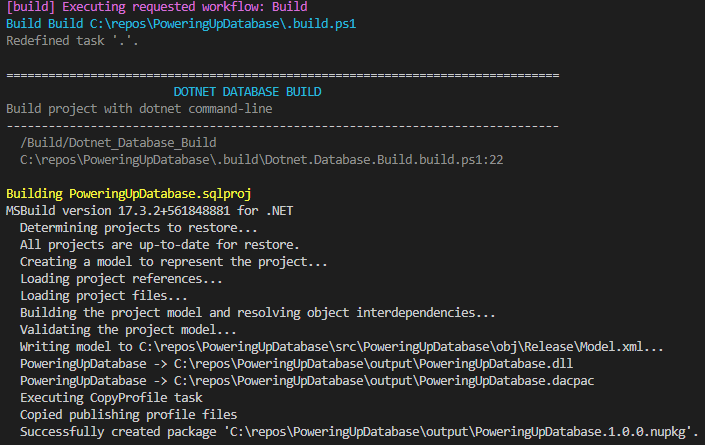Viewport: 705px width, 445px height.
Task: Click 'Building PoweringUpDatabase.sqlproj' yellow line
Action: point(129,194)
